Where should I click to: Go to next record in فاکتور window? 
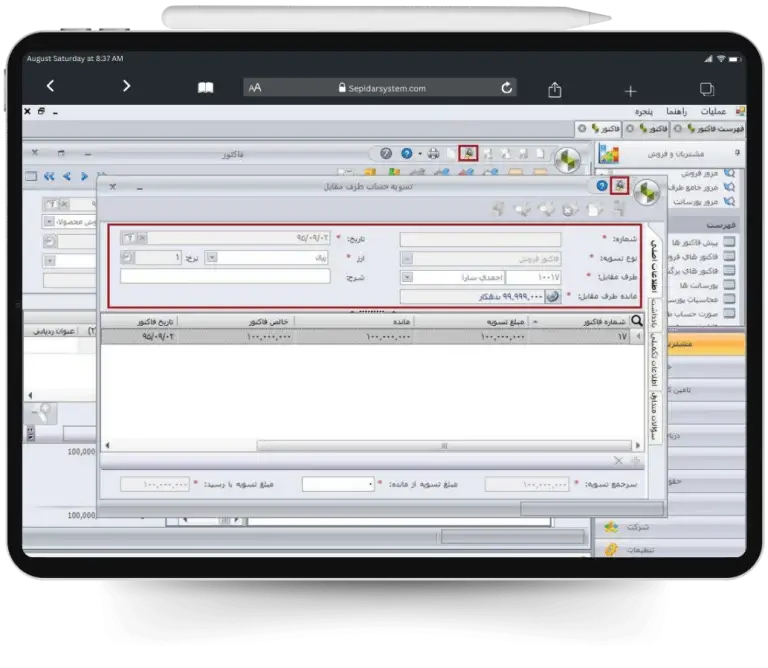84,176
